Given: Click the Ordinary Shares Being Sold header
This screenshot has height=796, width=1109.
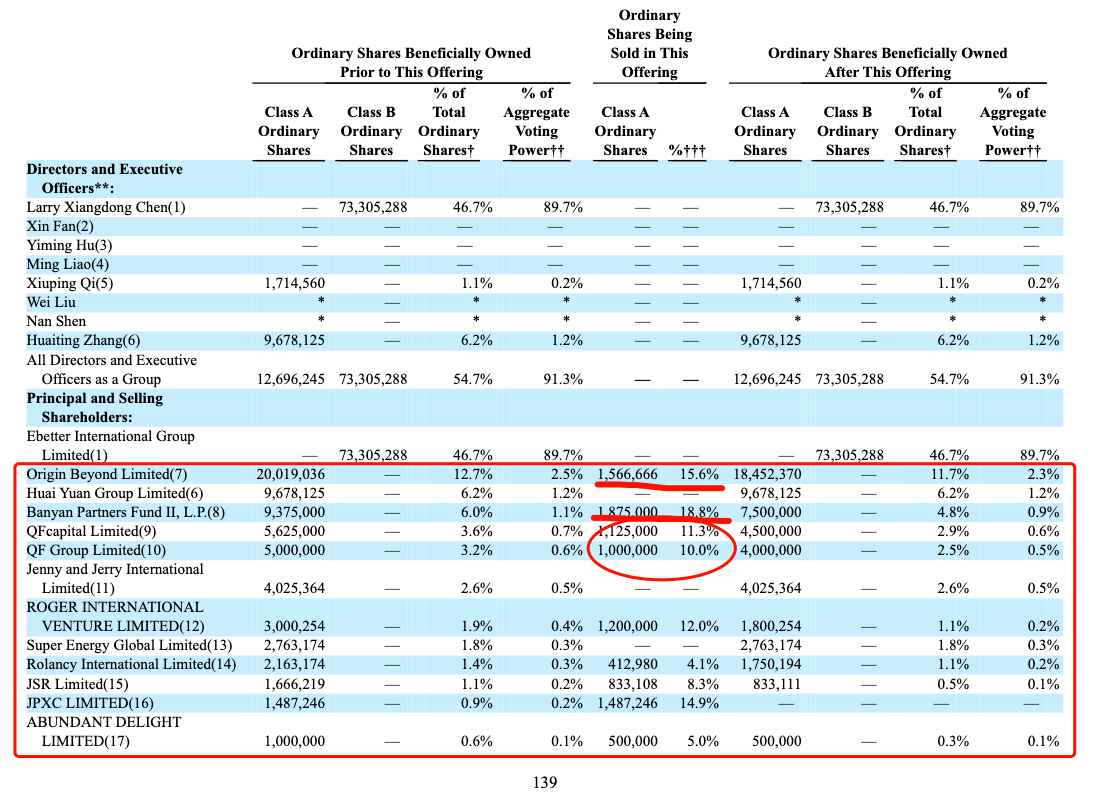Looking at the screenshot, I should pos(649,44).
